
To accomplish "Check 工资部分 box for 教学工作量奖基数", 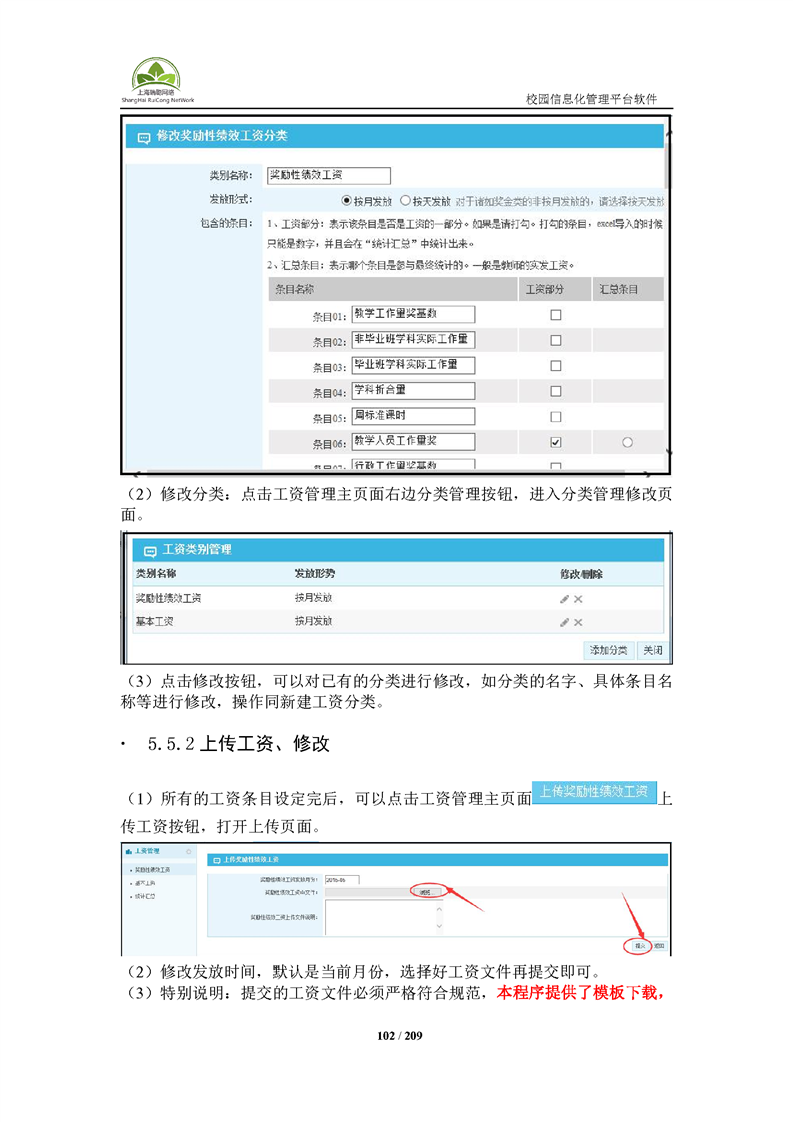I will (555, 315).
